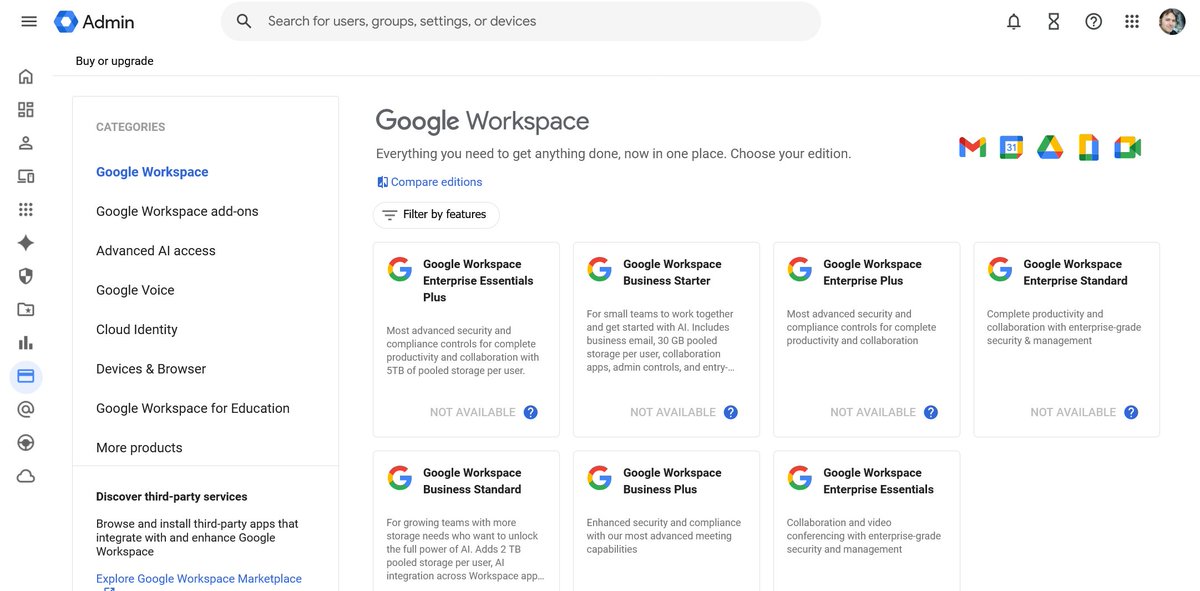Open Compare editions link
This screenshot has height=591, width=1200.
[x=429, y=182]
